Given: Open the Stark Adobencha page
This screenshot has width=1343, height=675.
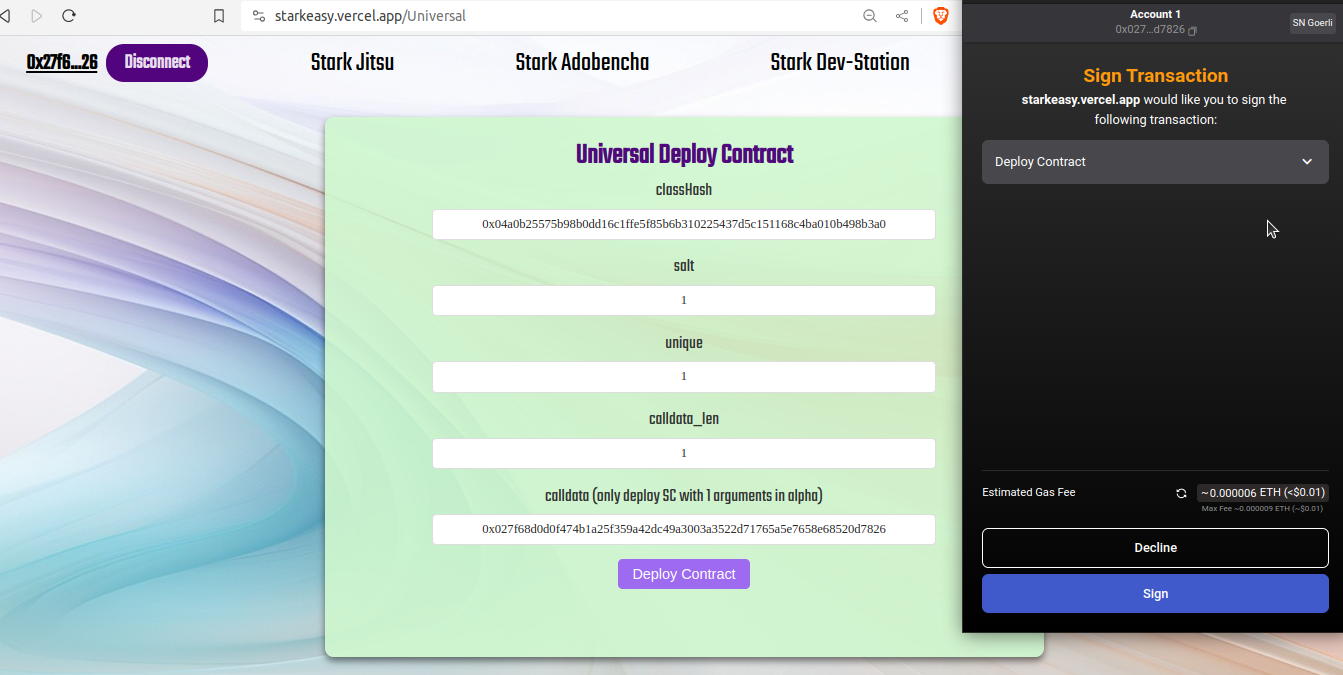Looking at the screenshot, I should pyautogui.click(x=582, y=62).
